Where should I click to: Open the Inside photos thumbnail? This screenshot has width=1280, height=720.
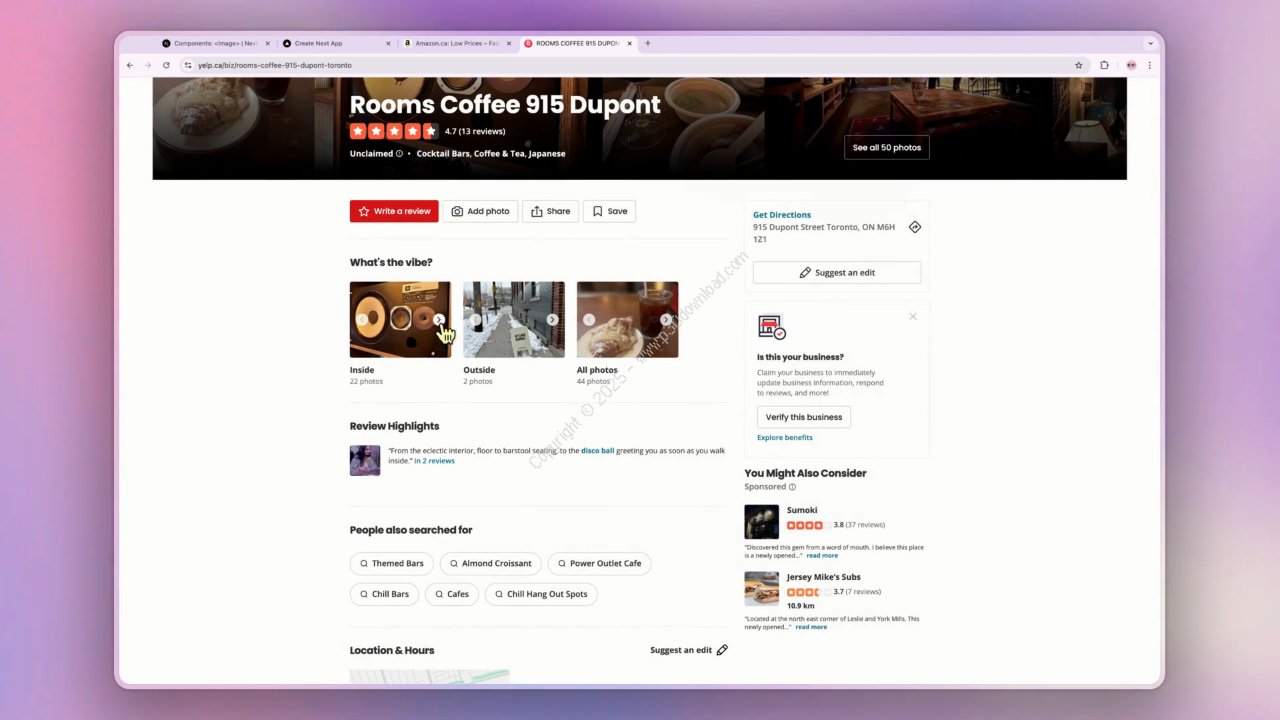pos(400,319)
